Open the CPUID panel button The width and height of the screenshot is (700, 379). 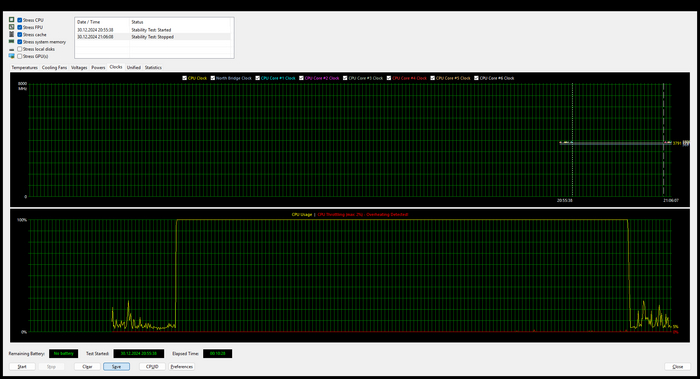[x=152, y=367]
